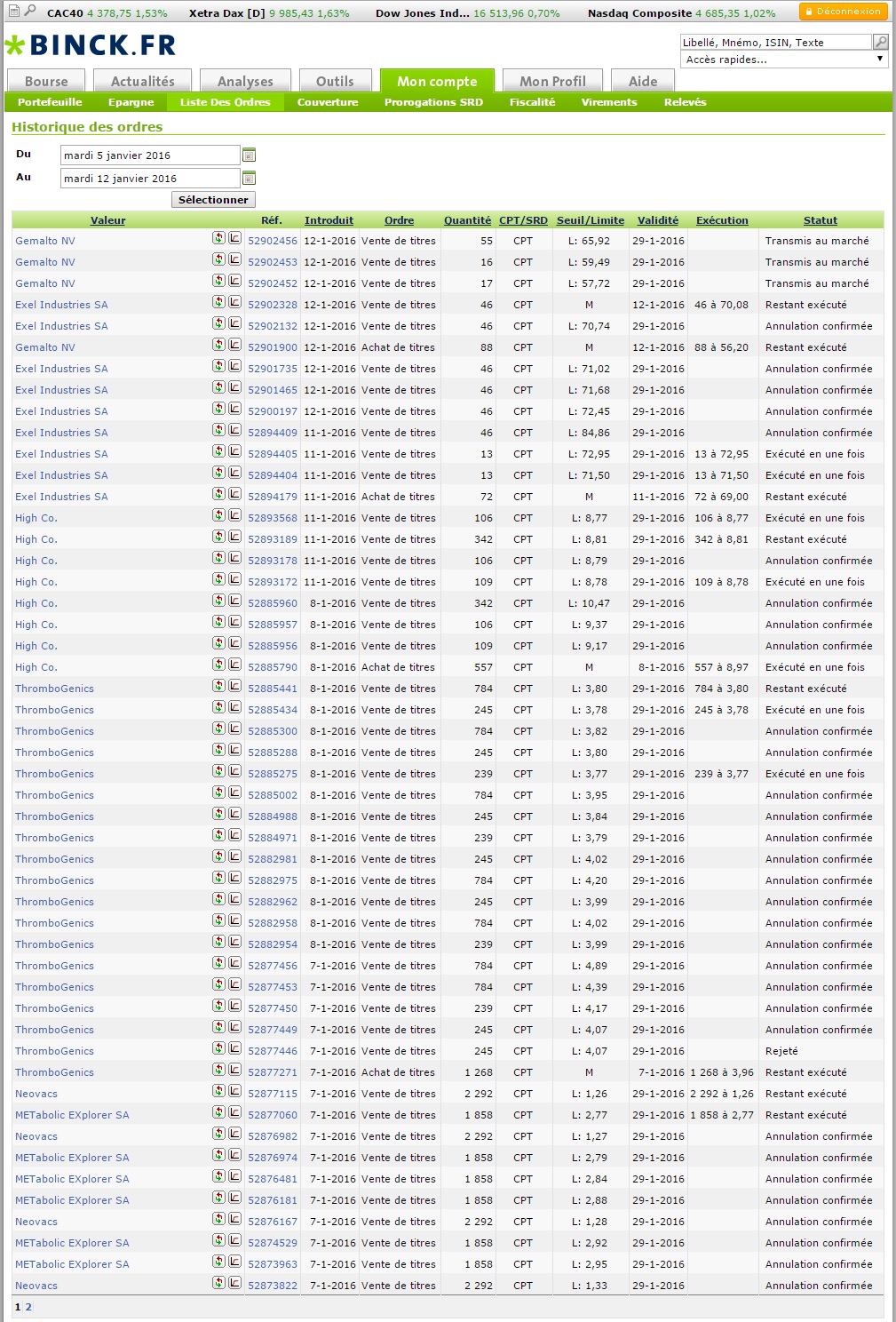896x1322 pixels.
Task: Click the search magnifier beside the Libellé field
Action: (x=880, y=42)
